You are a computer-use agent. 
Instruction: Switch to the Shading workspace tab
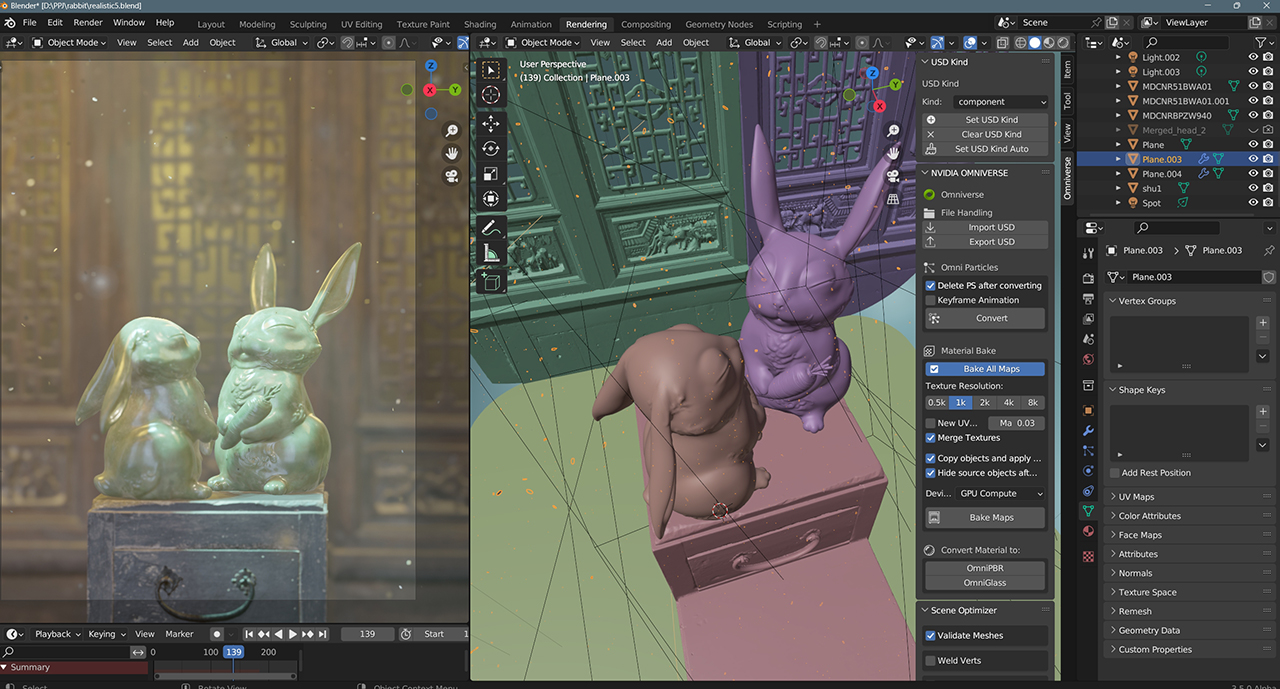[480, 24]
